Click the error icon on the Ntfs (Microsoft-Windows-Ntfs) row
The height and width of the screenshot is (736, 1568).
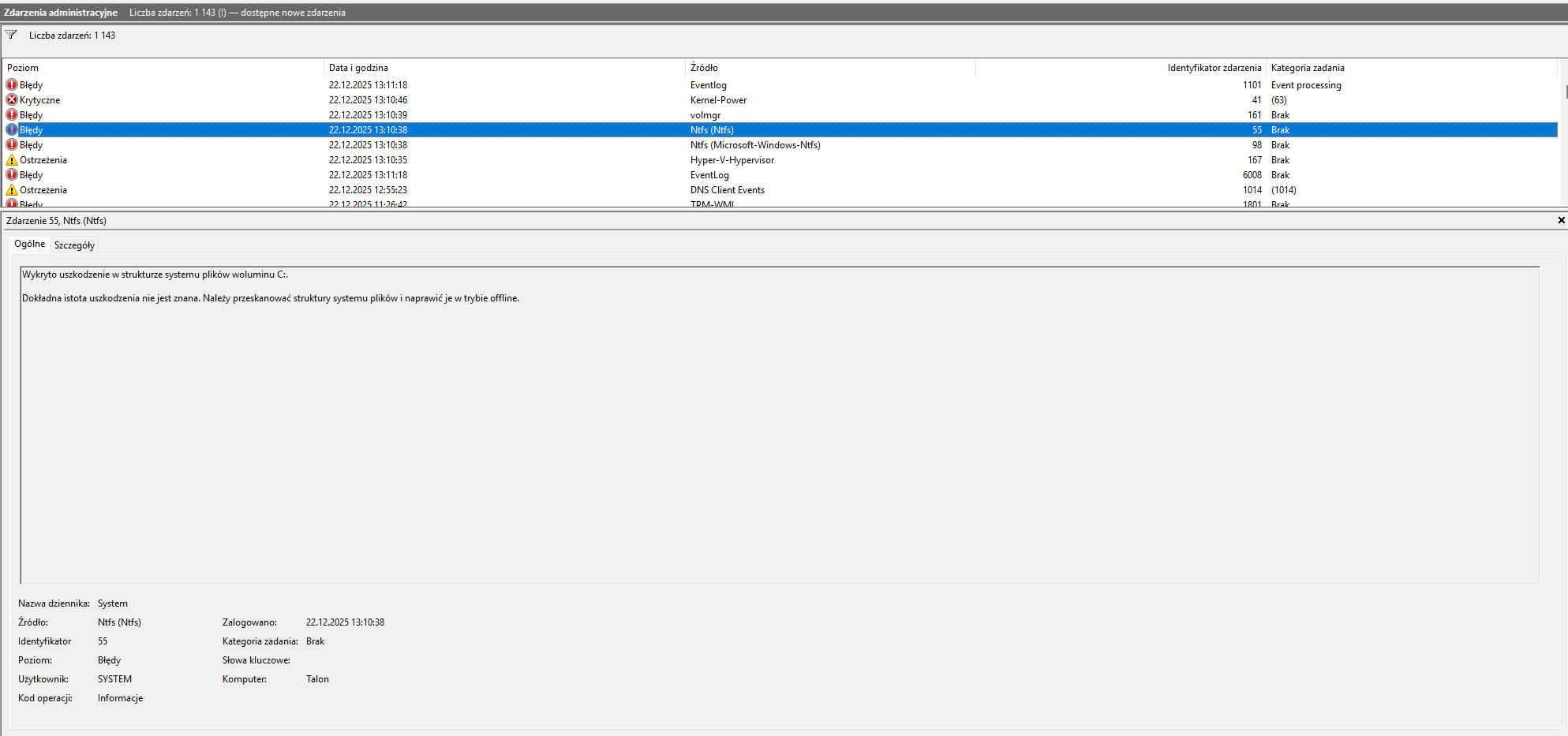12,144
